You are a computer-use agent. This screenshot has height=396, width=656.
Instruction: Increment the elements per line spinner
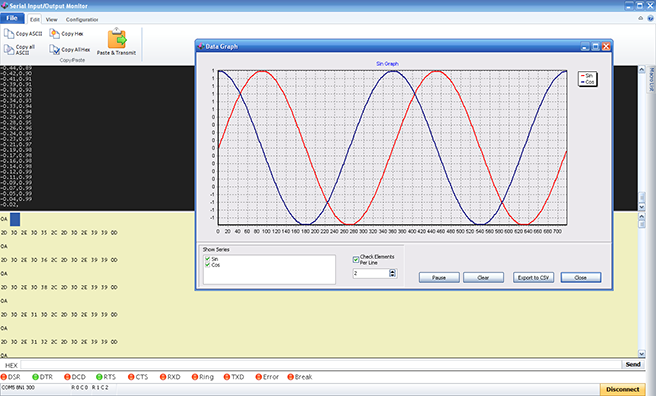click(x=392, y=271)
